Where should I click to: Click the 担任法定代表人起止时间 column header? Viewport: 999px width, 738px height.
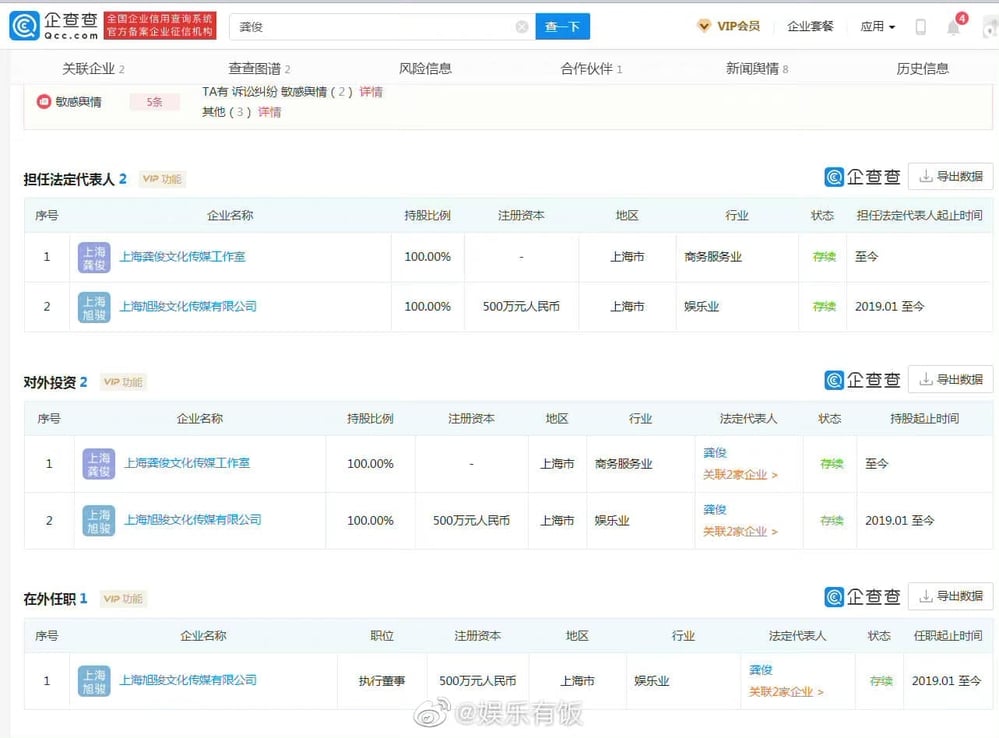tap(919, 216)
